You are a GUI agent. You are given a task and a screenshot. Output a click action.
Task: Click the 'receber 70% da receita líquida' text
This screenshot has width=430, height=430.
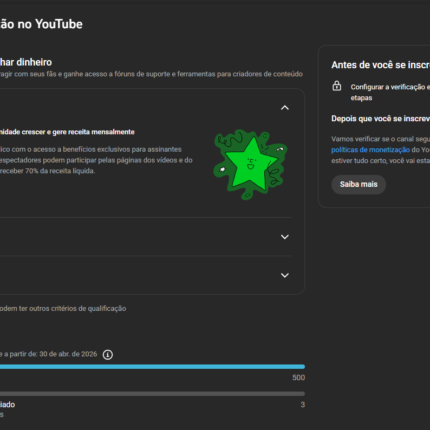coord(48,171)
